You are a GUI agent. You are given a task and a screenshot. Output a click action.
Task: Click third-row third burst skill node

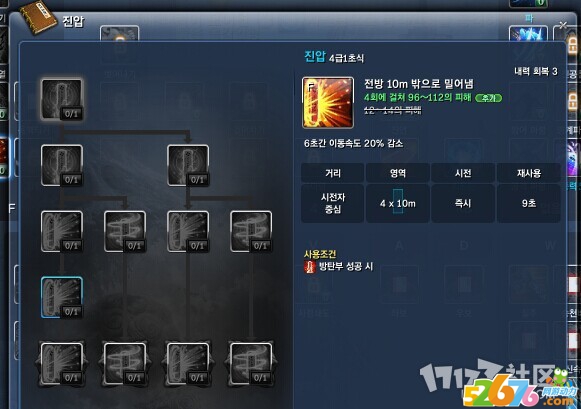pyautogui.click(x=188, y=231)
